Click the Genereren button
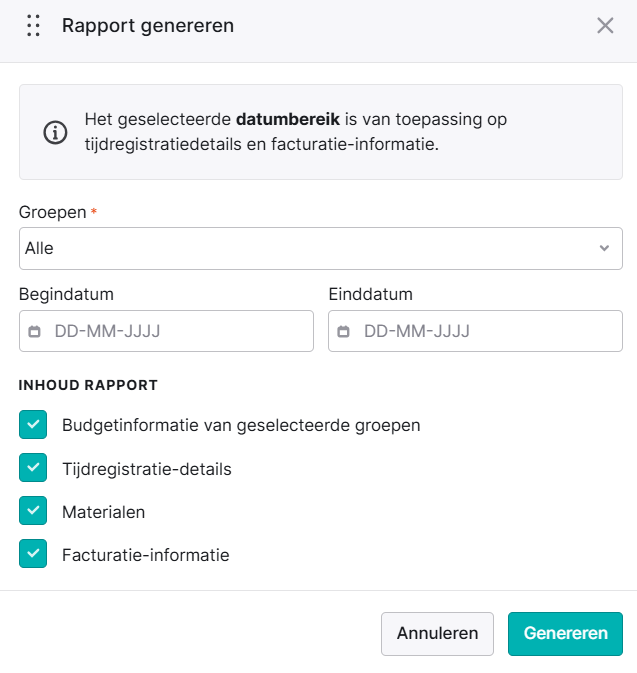Image resolution: width=637 pixels, height=673 pixels. (565, 634)
